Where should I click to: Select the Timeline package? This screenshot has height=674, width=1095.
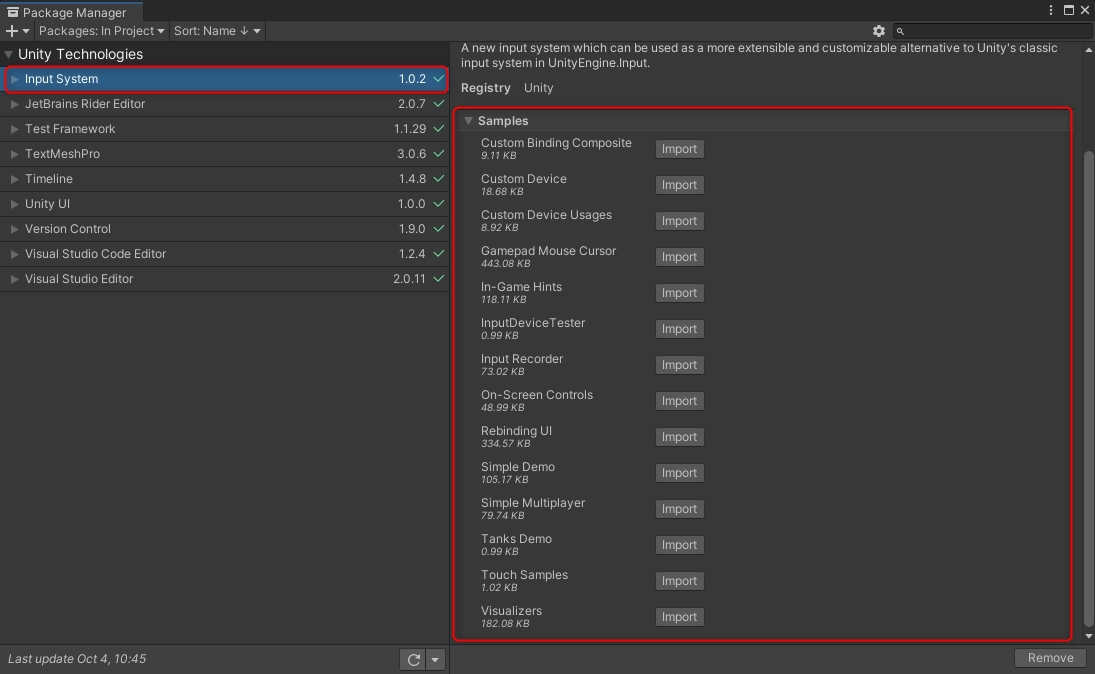225,179
